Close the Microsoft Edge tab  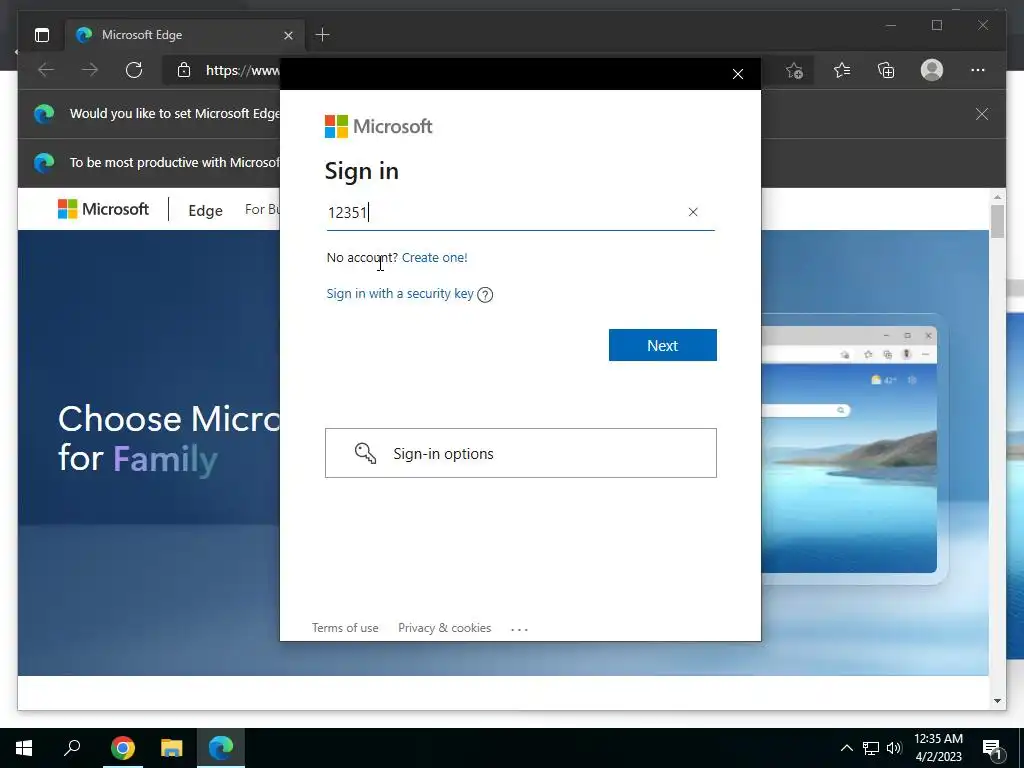point(288,35)
